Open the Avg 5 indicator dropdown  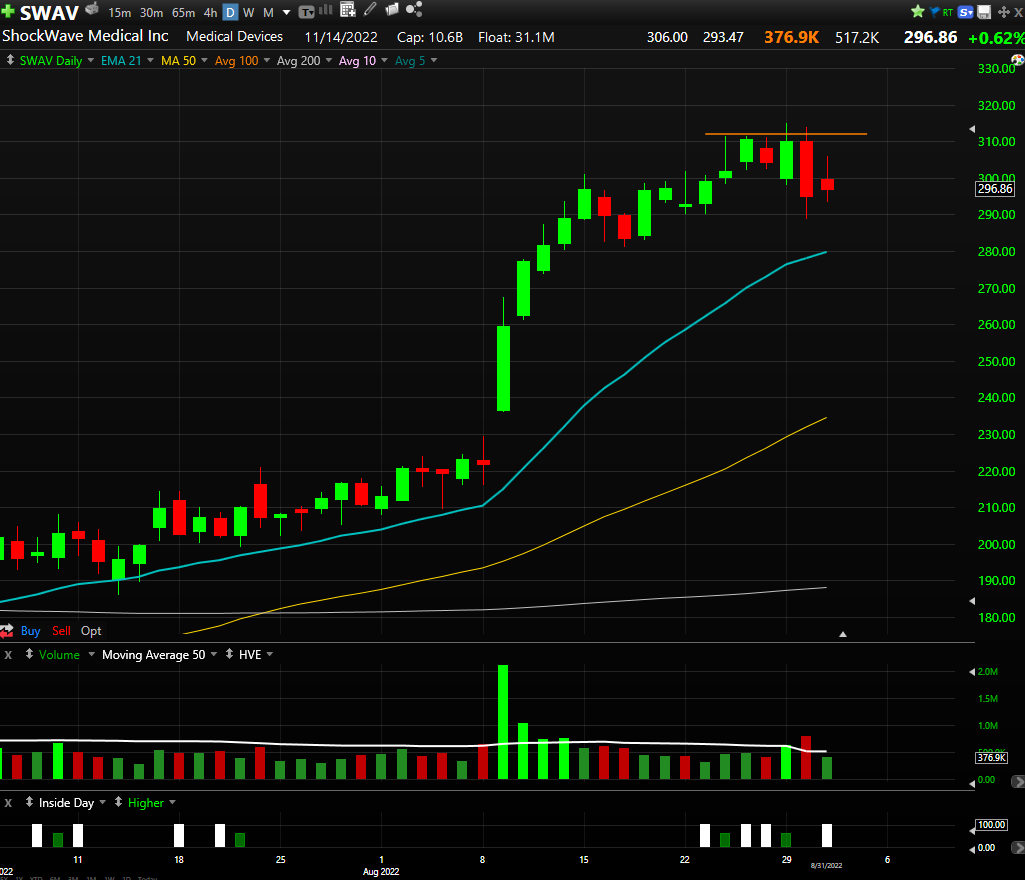coord(434,61)
